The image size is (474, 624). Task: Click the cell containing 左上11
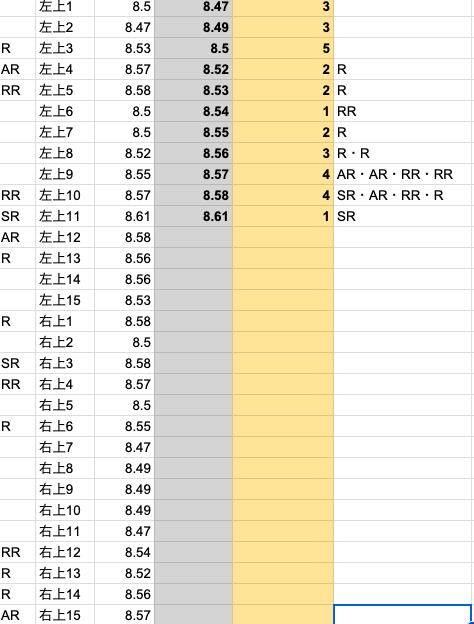tap(65, 216)
